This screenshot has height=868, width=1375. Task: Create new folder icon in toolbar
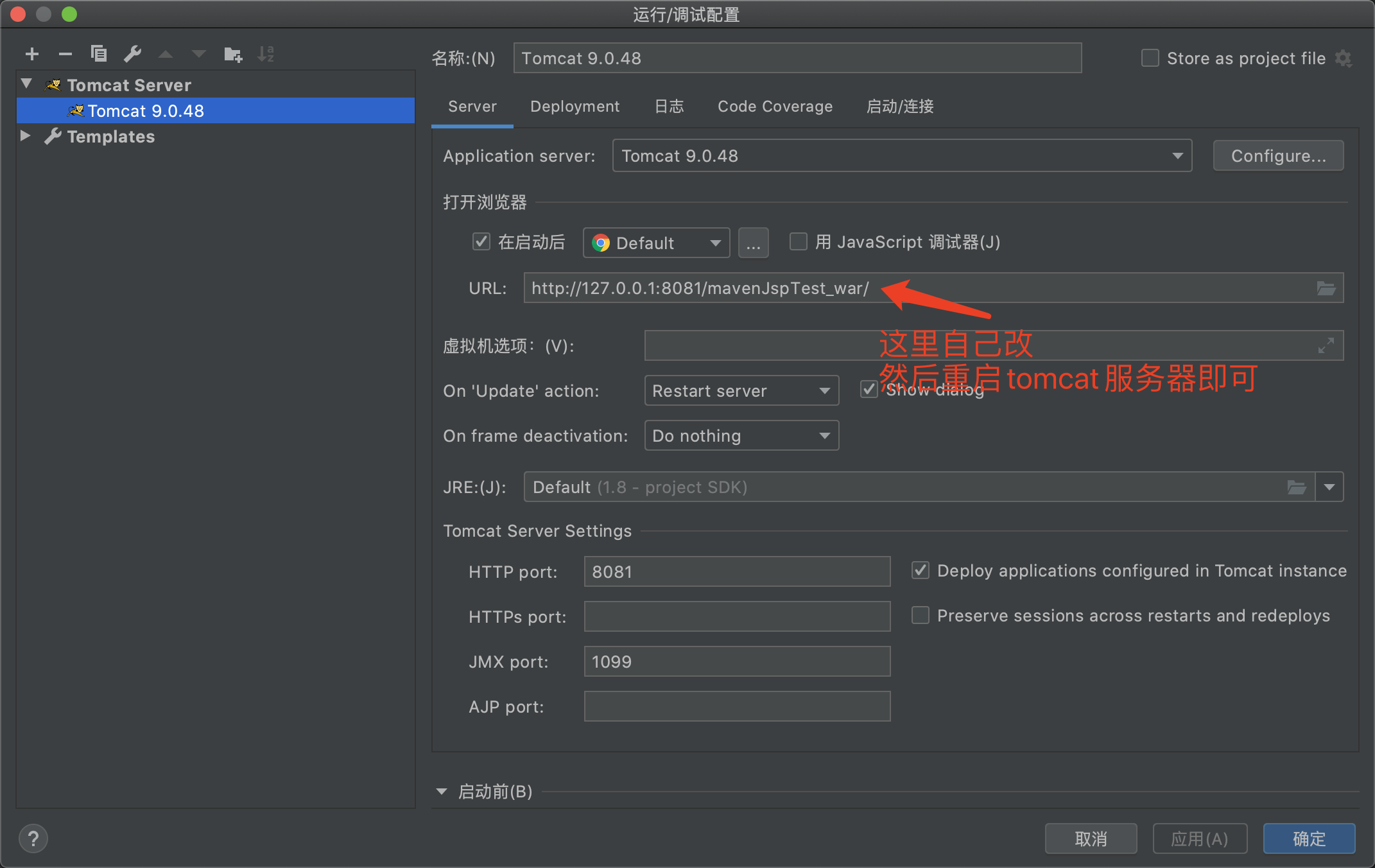point(233,55)
